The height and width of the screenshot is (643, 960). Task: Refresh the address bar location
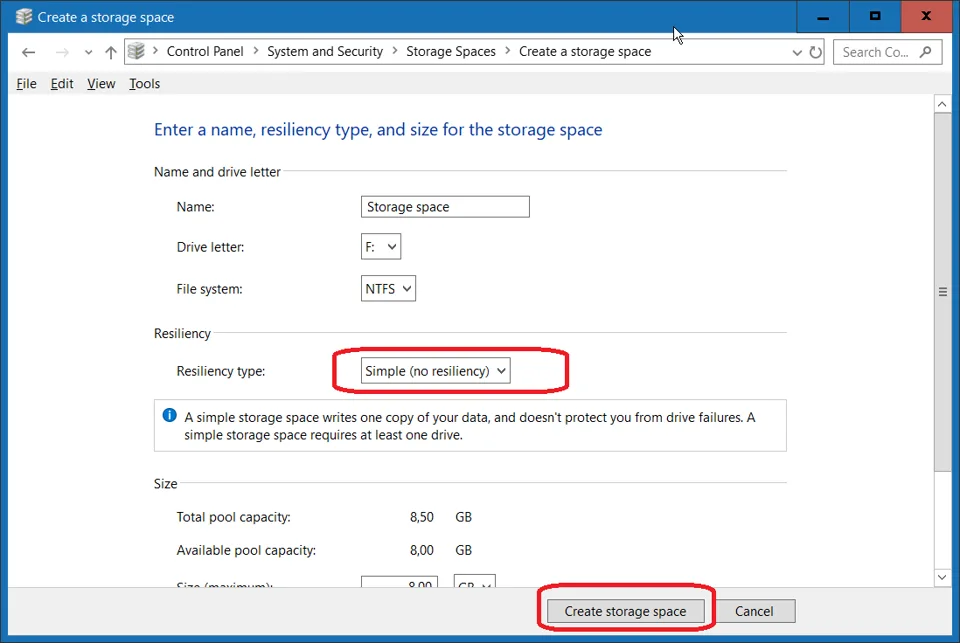tap(816, 52)
